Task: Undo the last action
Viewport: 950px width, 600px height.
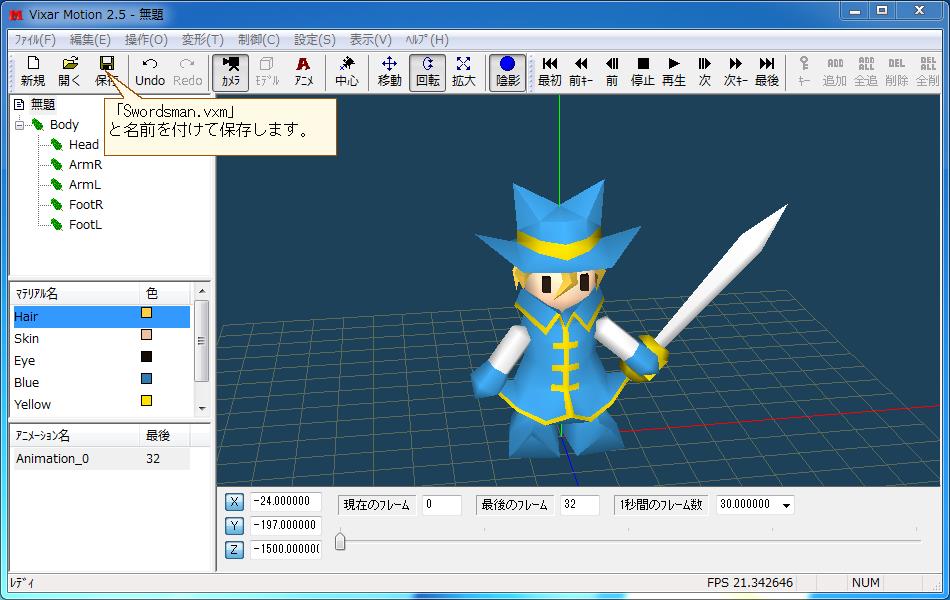Action: 150,72
